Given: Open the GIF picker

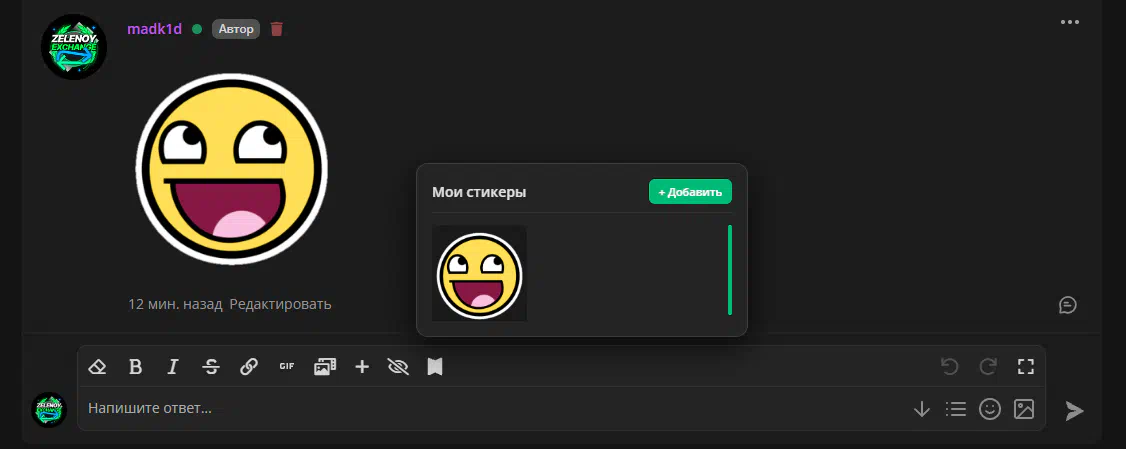Looking at the screenshot, I should pos(287,367).
